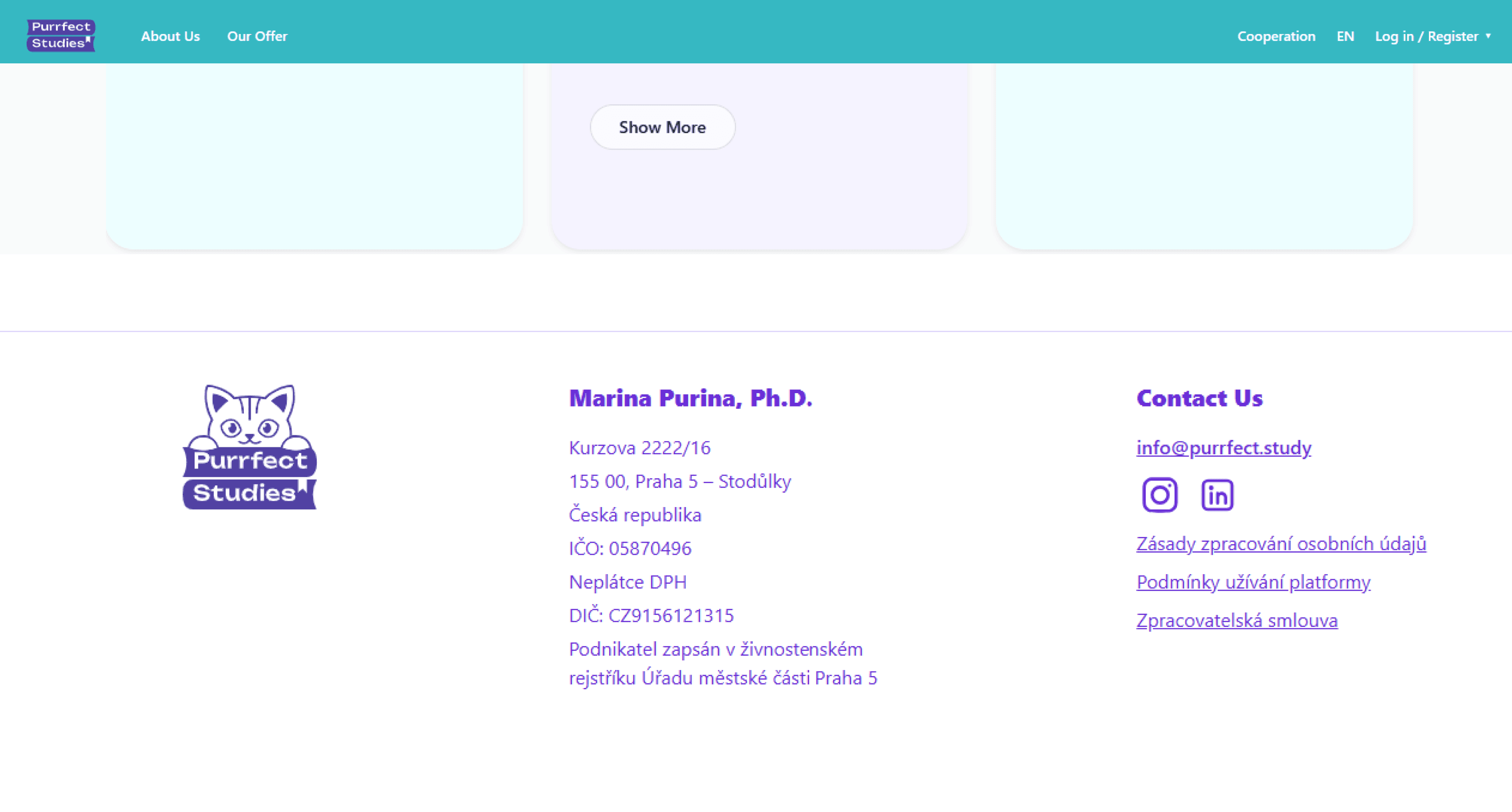The height and width of the screenshot is (812, 1512).
Task: Click the Česká republika text
Action: point(635,515)
